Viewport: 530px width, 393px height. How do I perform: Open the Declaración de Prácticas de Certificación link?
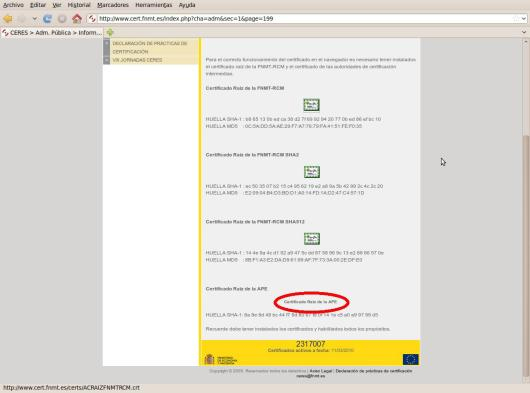(x=150, y=47)
